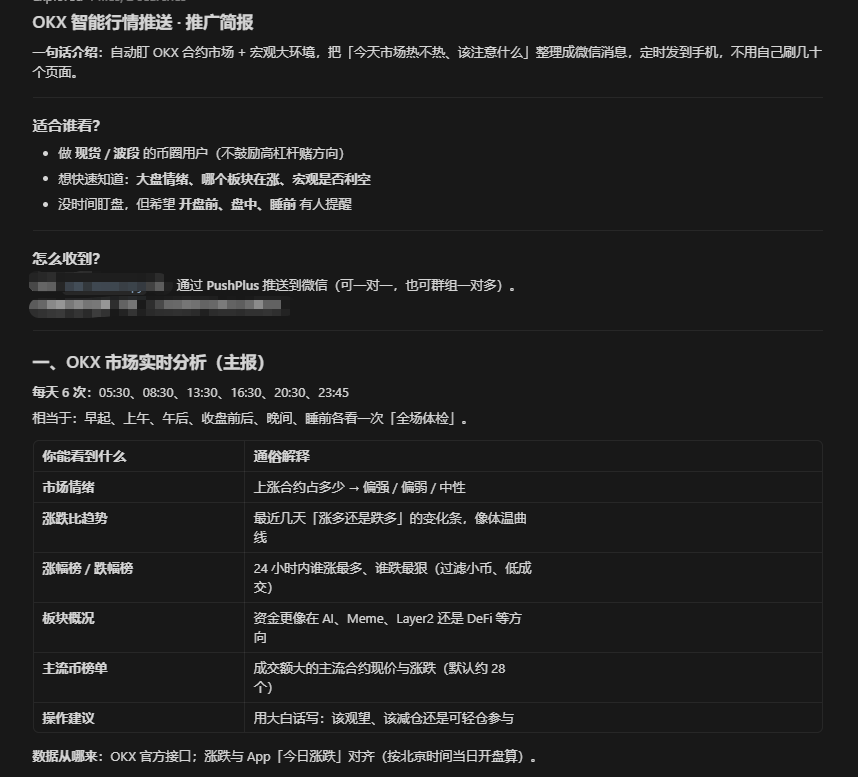Select the bullet mentioning '现货 / 波段'

[x=201, y=153]
